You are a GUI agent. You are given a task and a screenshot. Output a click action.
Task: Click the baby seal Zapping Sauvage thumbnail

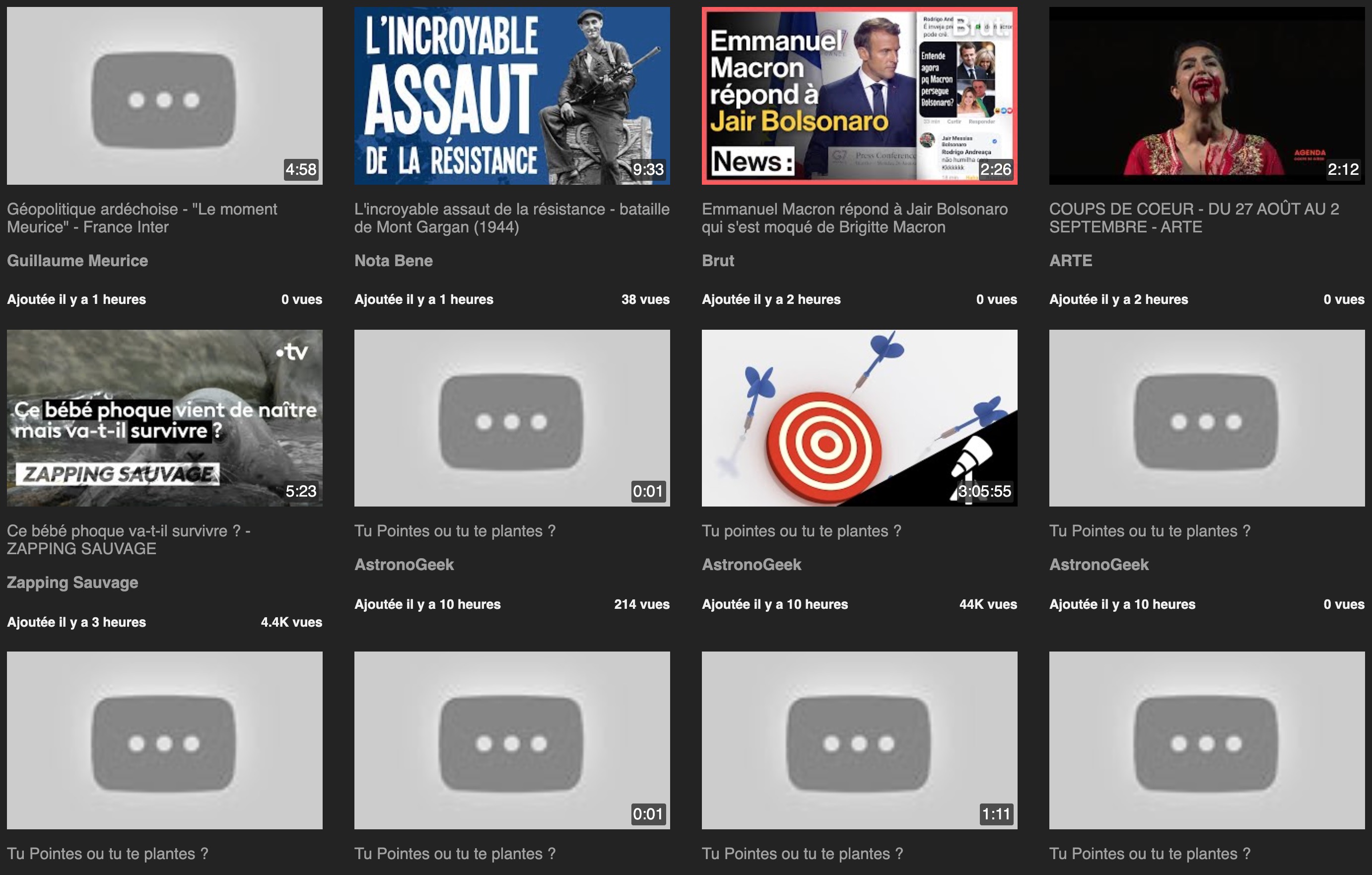click(164, 418)
